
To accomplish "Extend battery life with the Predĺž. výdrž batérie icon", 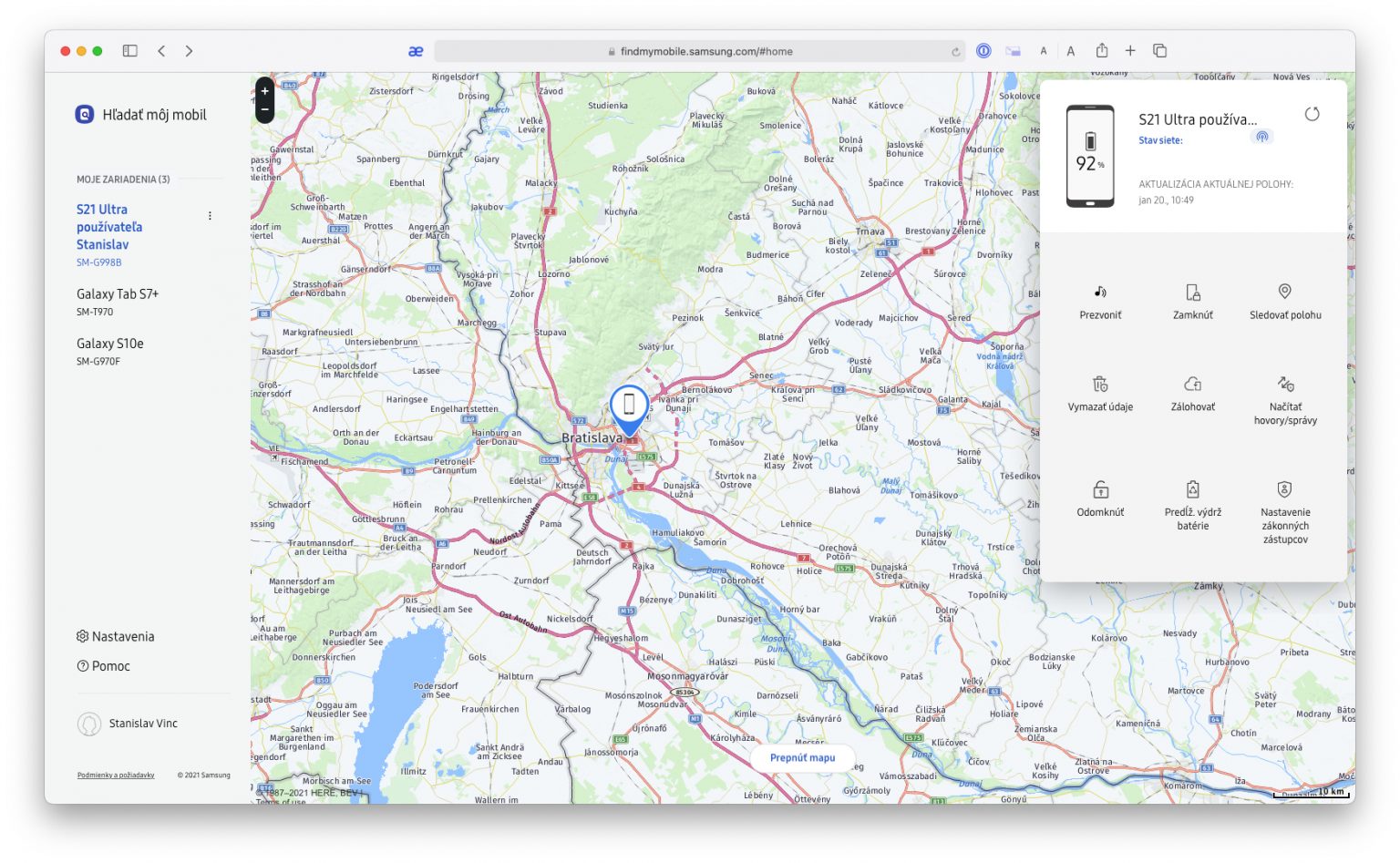I will [1192, 489].
